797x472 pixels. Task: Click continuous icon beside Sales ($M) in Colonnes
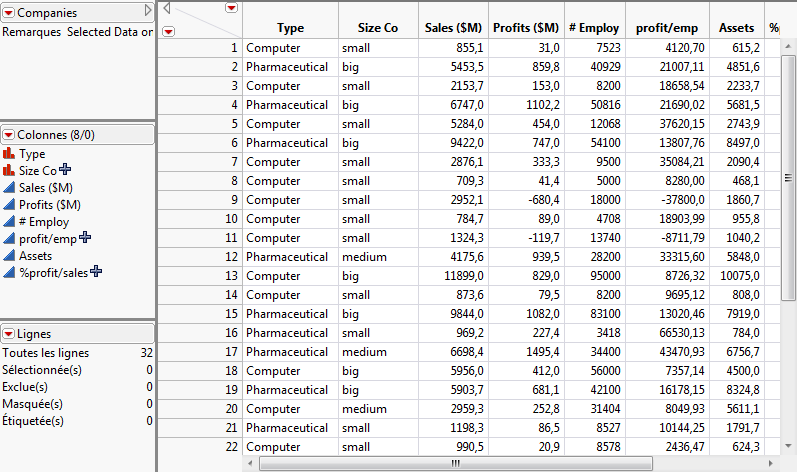[x=9, y=188]
